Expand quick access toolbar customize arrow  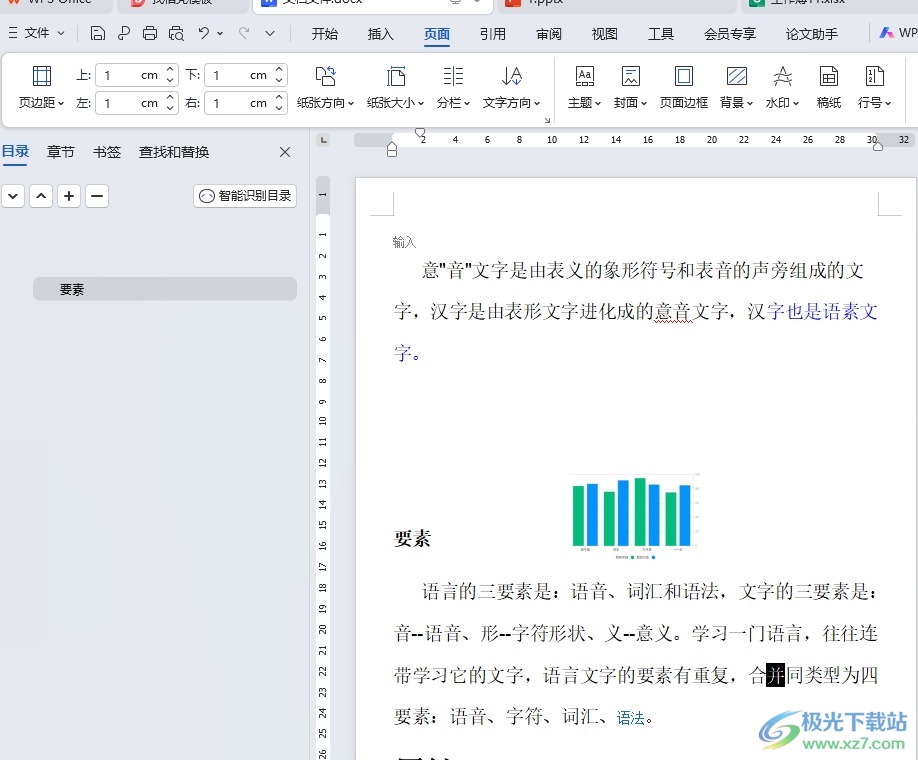coord(270,33)
